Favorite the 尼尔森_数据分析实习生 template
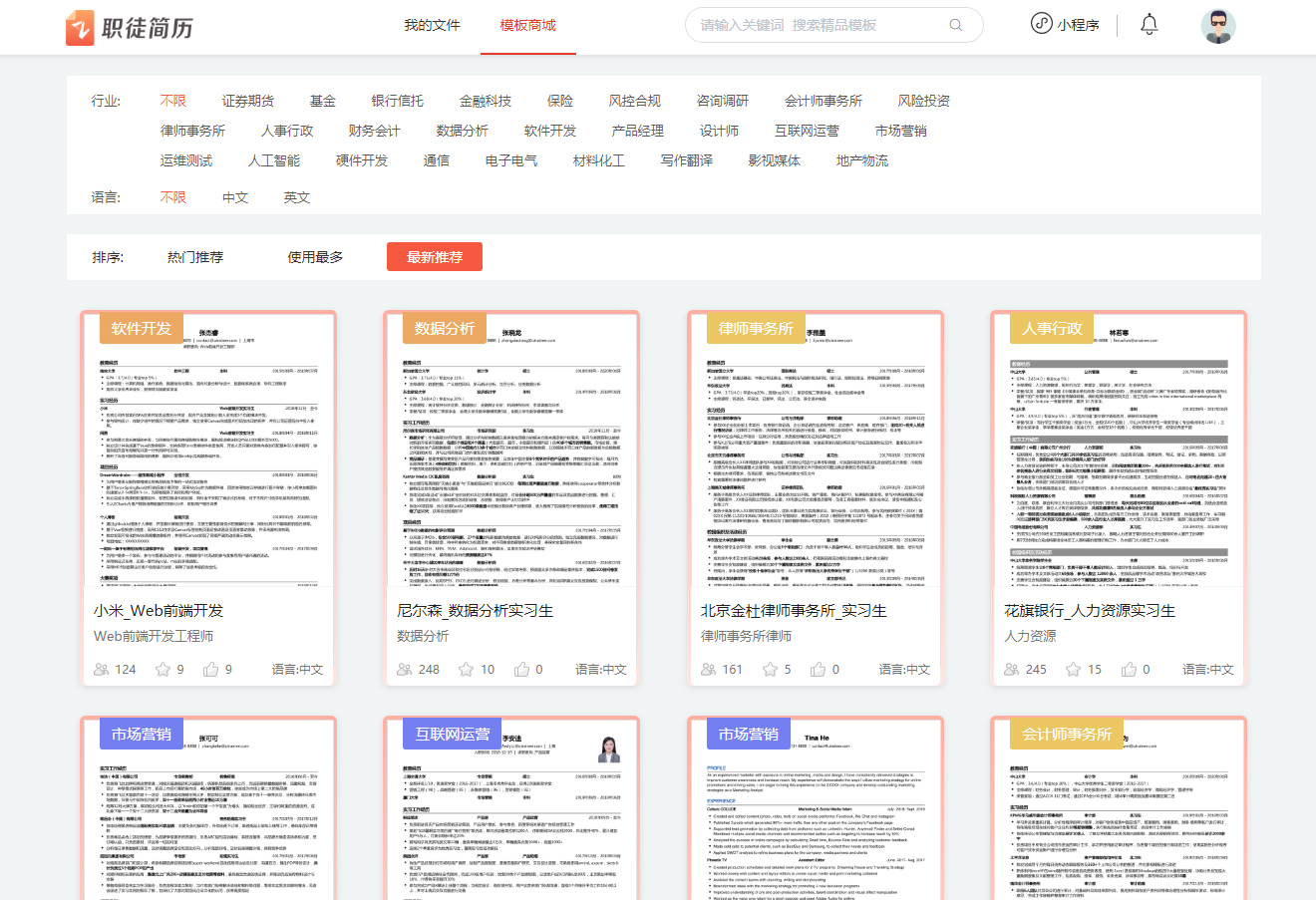 tap(466, 669)
